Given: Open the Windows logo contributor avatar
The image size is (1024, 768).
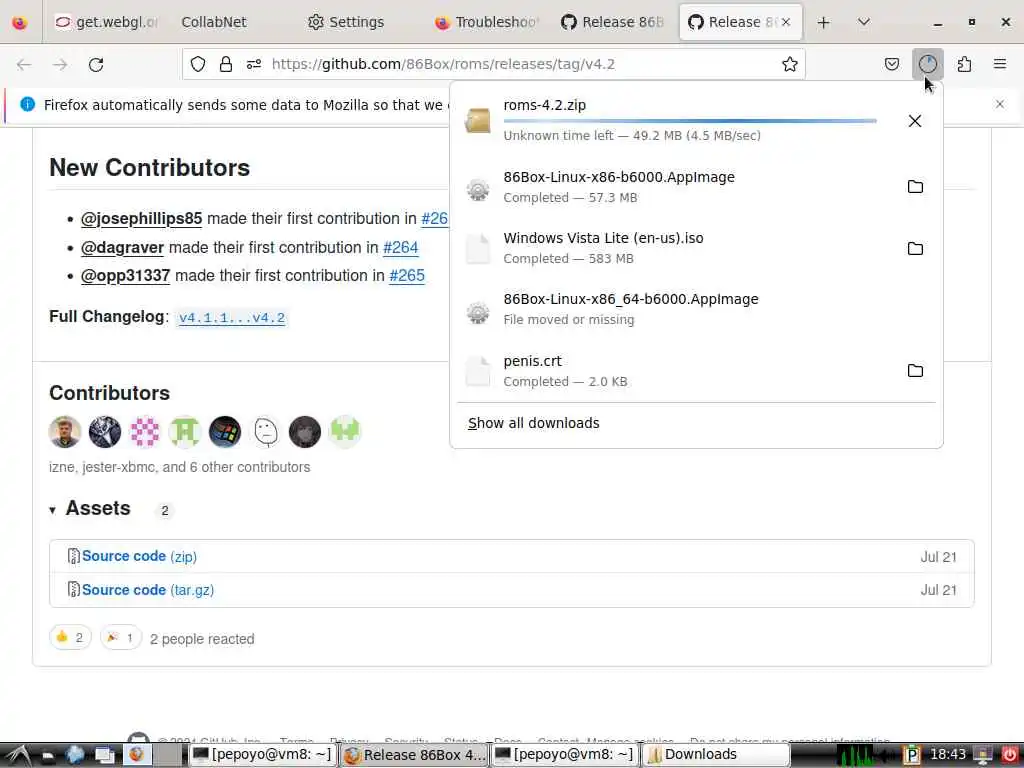Looking at the screenshot, I should pyautogui.click(x=225, y=432).
